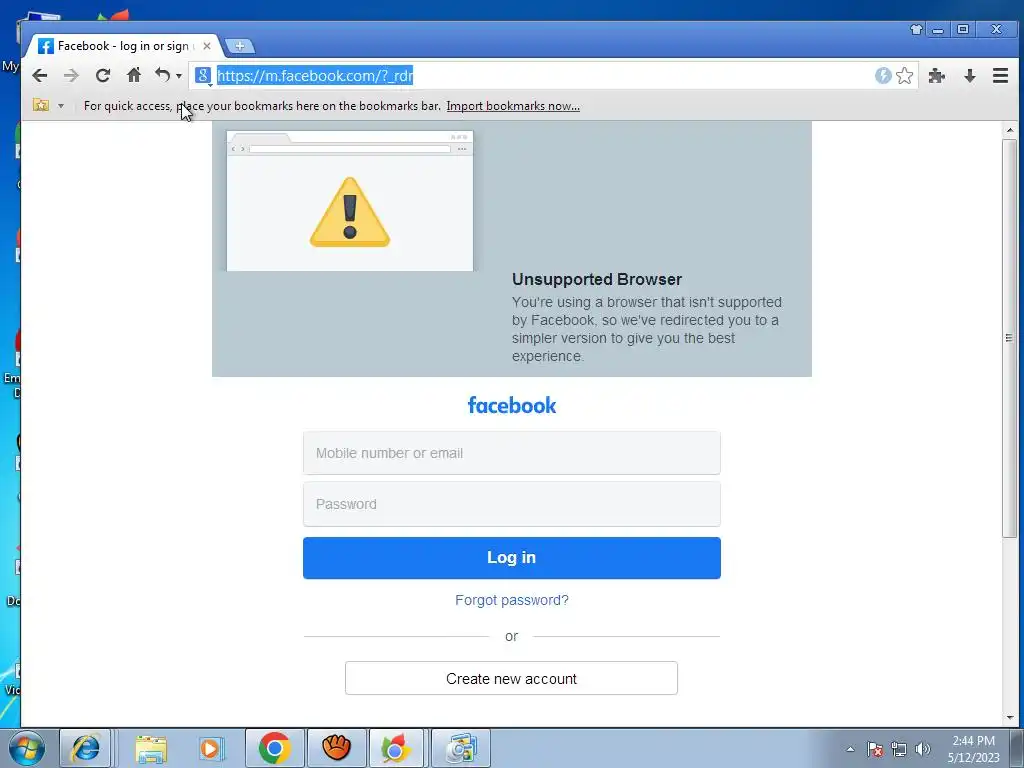The width and height of the screenshot is (1024, 768).
Task: Open the Windows Start menu
Action: coord(27,748)
